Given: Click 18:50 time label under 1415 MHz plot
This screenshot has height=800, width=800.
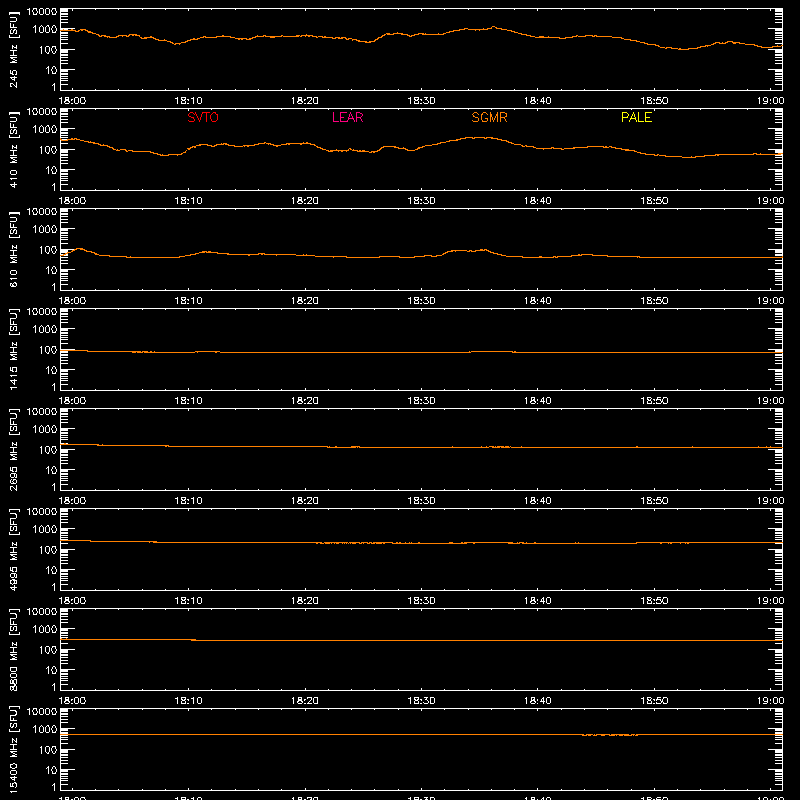Looking at the screenshot, I should 654,401.
